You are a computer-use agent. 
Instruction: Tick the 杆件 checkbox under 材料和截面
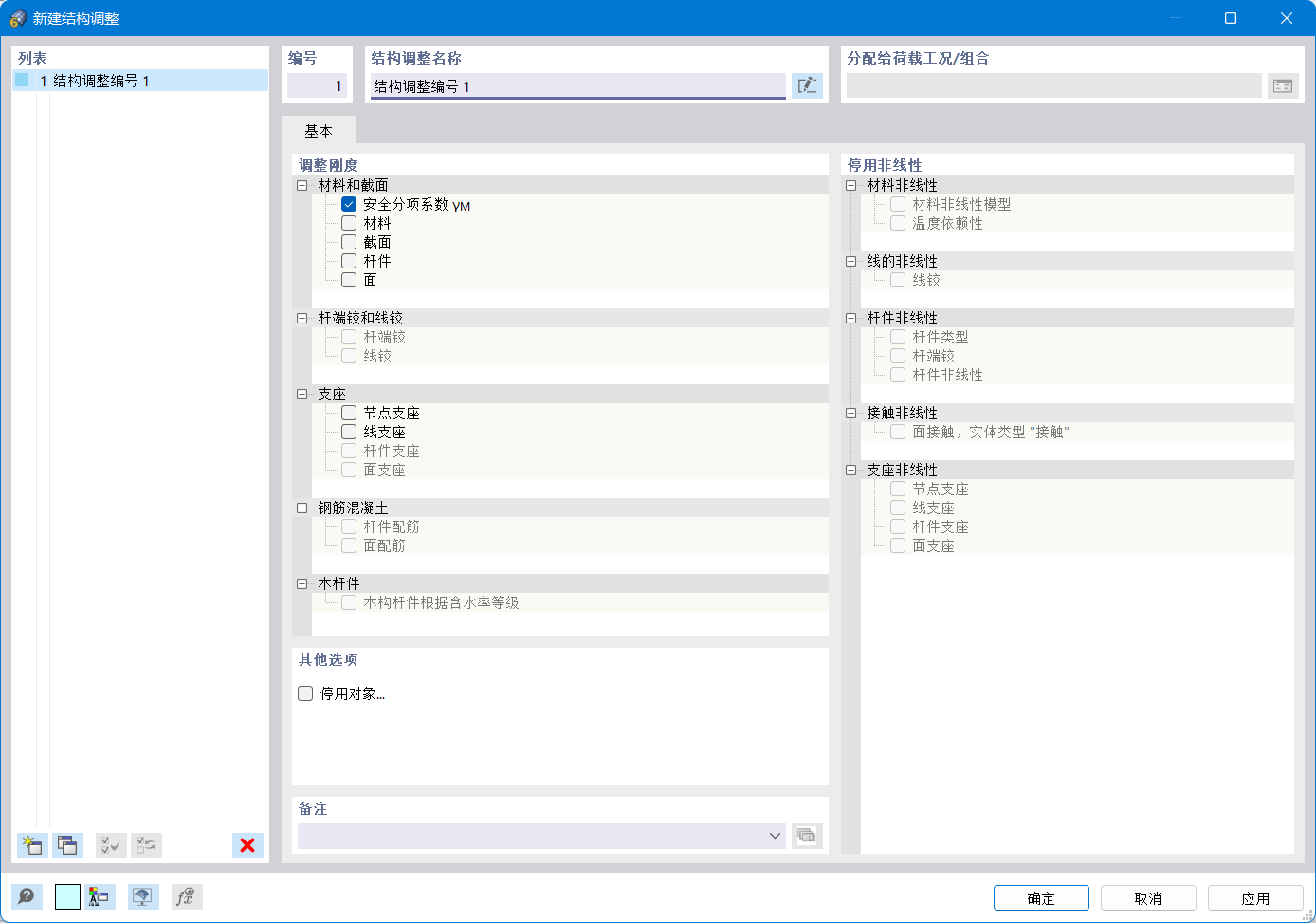click(349, 261)
